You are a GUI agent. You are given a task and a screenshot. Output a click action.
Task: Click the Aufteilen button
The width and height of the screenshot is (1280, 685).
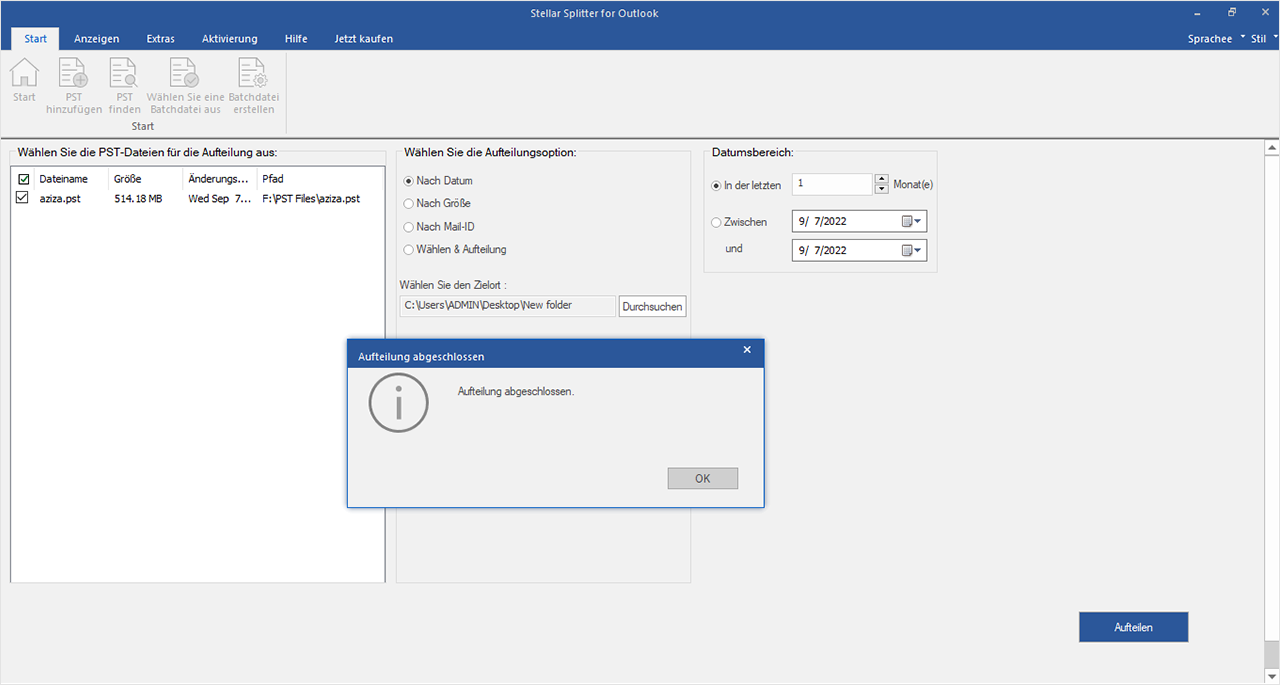point(1134,627)
